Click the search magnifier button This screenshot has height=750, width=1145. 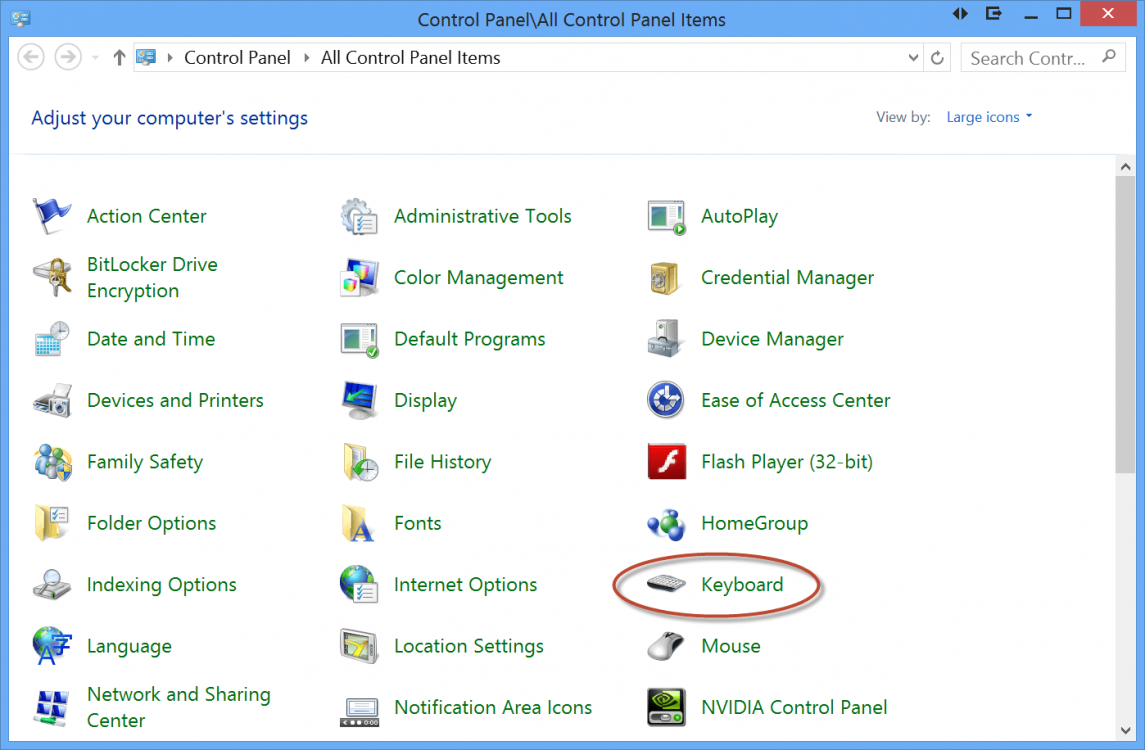pos(1109,56)
